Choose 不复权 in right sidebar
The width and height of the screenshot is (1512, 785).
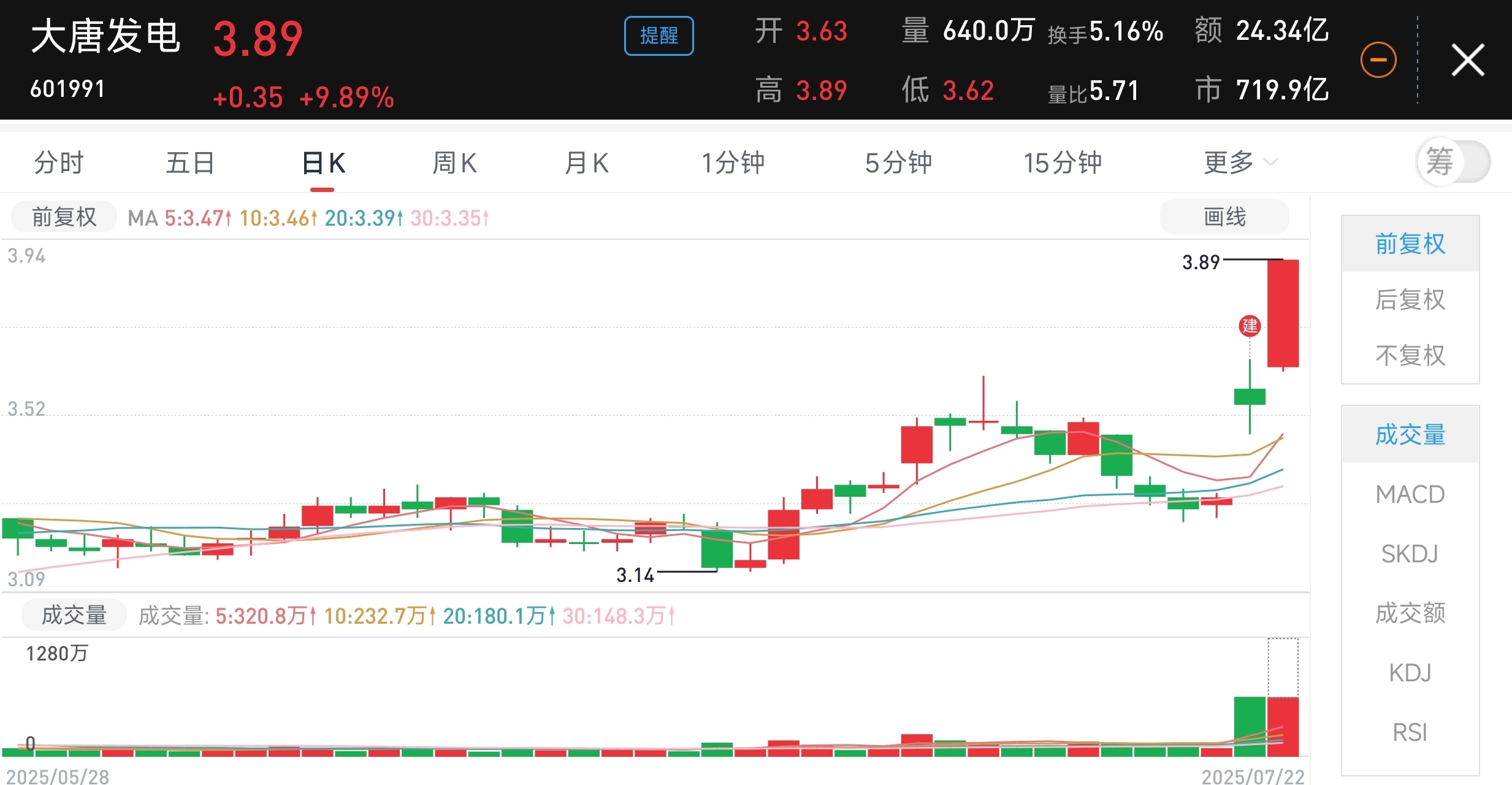pyautogui.click(x=1410, y=356)
